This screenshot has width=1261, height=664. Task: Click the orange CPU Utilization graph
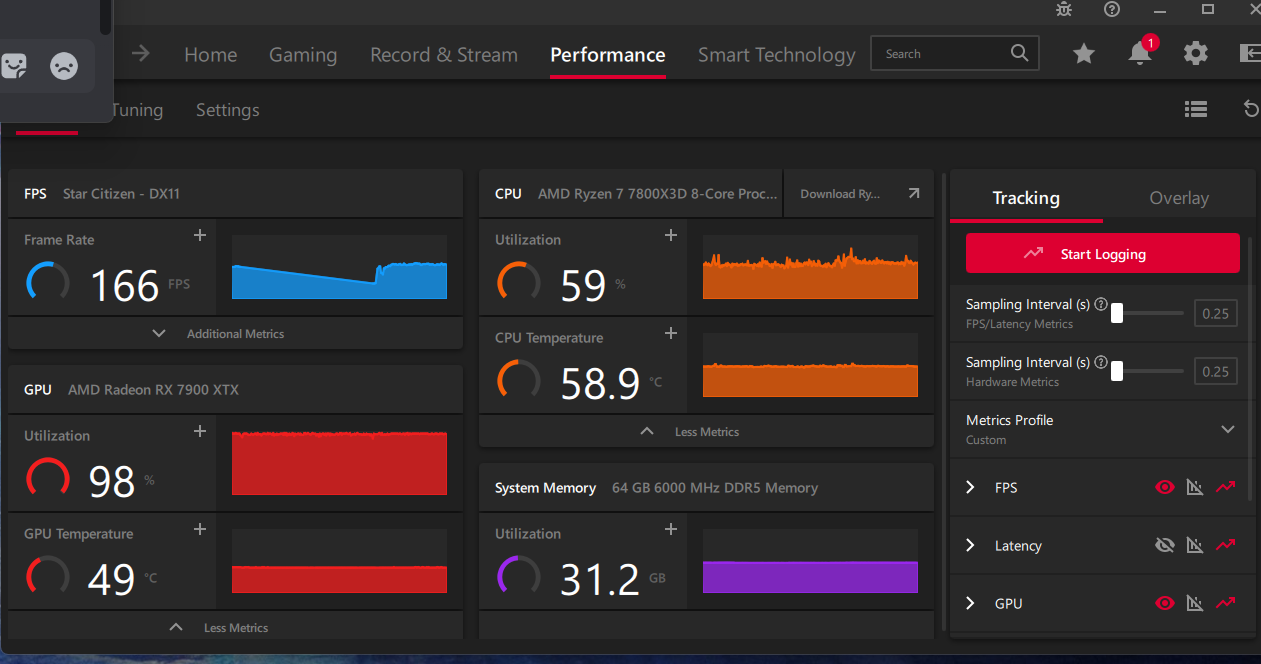point(810,268)
